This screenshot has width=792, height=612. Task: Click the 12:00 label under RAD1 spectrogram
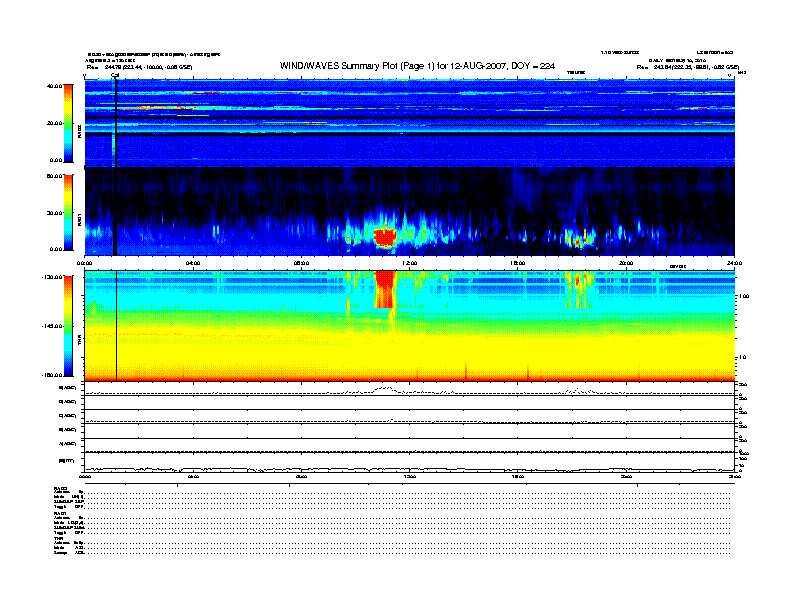410,263
